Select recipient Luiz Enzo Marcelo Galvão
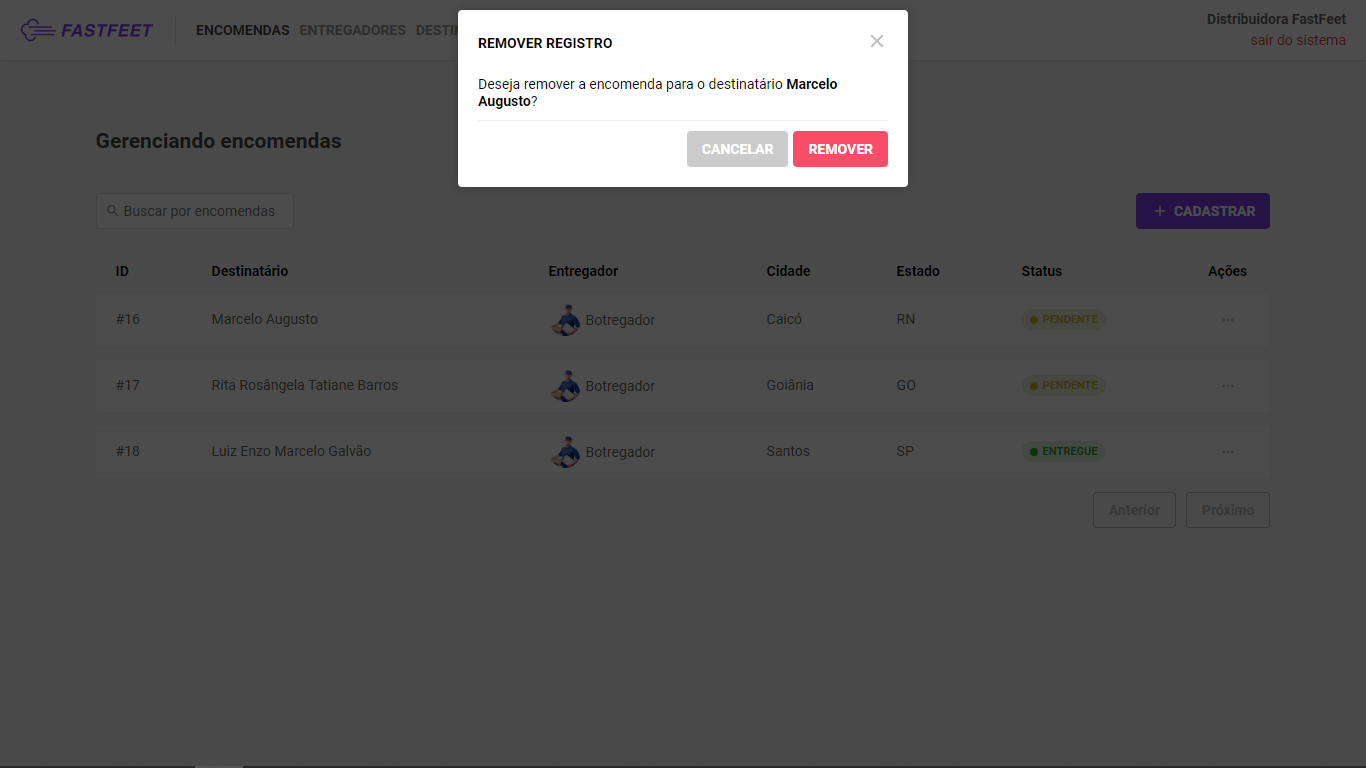 click(291, 451)
